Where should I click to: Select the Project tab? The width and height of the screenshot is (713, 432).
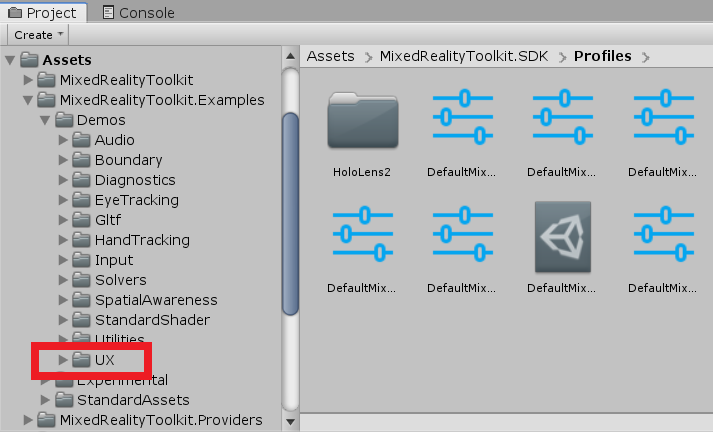tap(43, 13)
